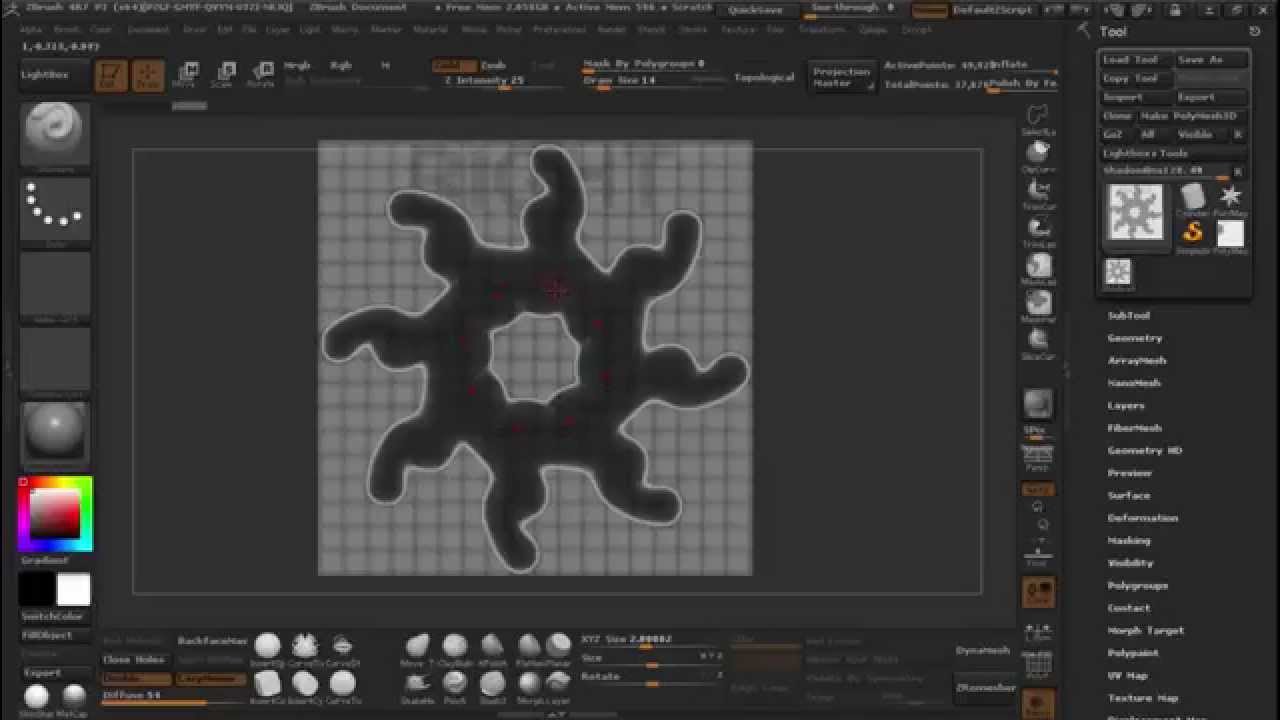Expand the Geometry section
This screenshot has height=720, width=1280.
[1135, 338]
